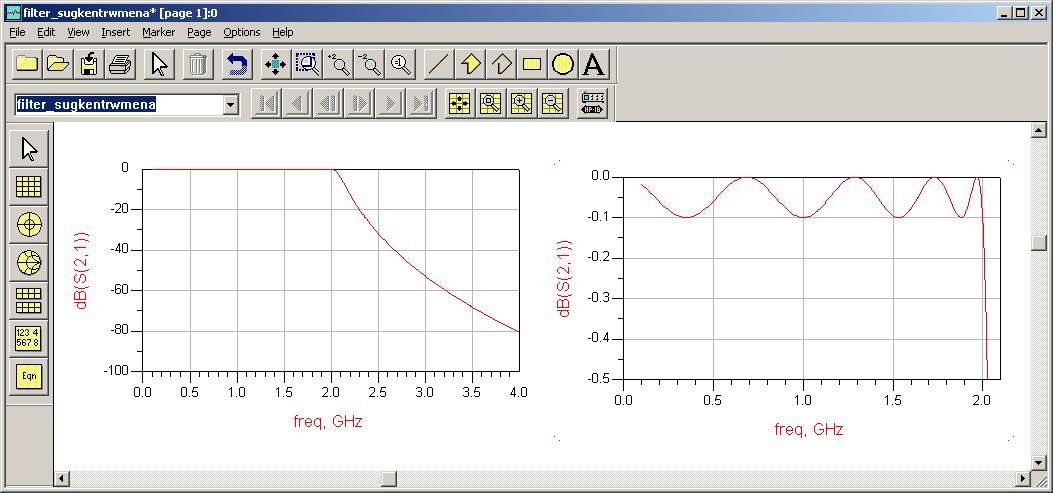The width and height of the screenshot is (1053, 493).
Task: Click the New data display folder icon
Action: click(28, 64)
